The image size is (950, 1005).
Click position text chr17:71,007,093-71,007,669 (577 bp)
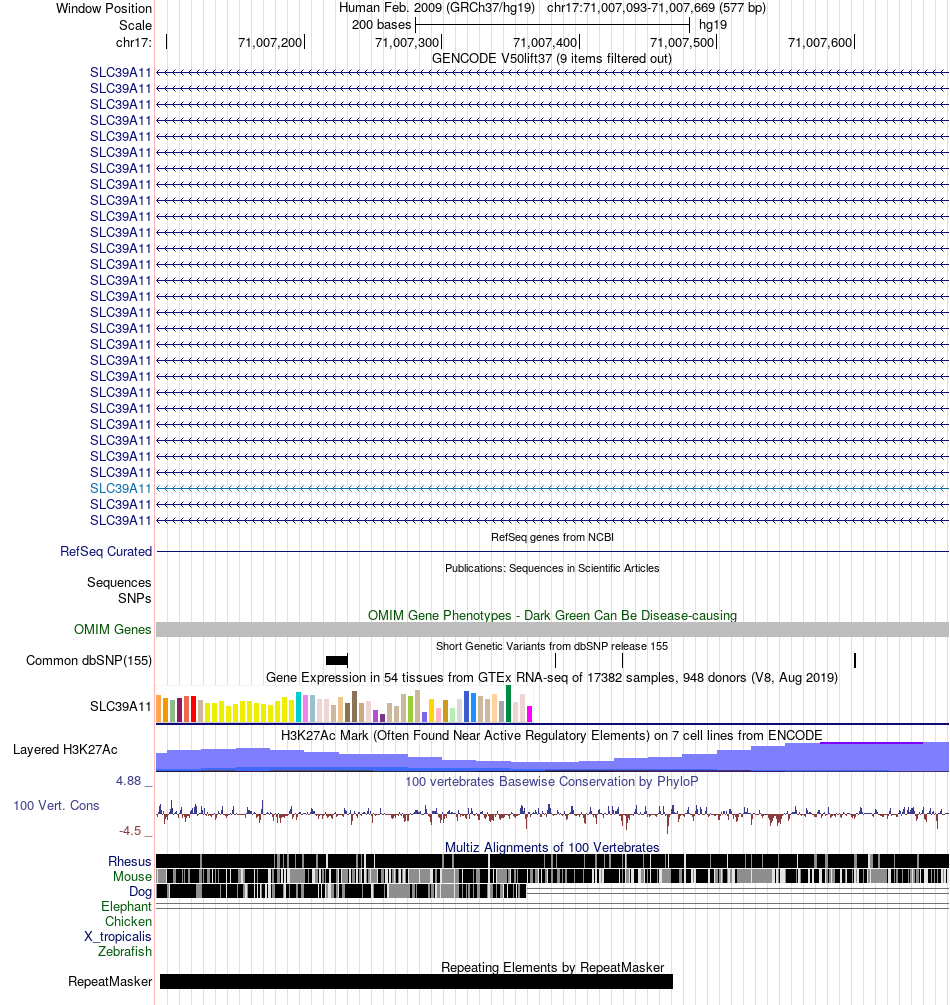coord(656,8)
